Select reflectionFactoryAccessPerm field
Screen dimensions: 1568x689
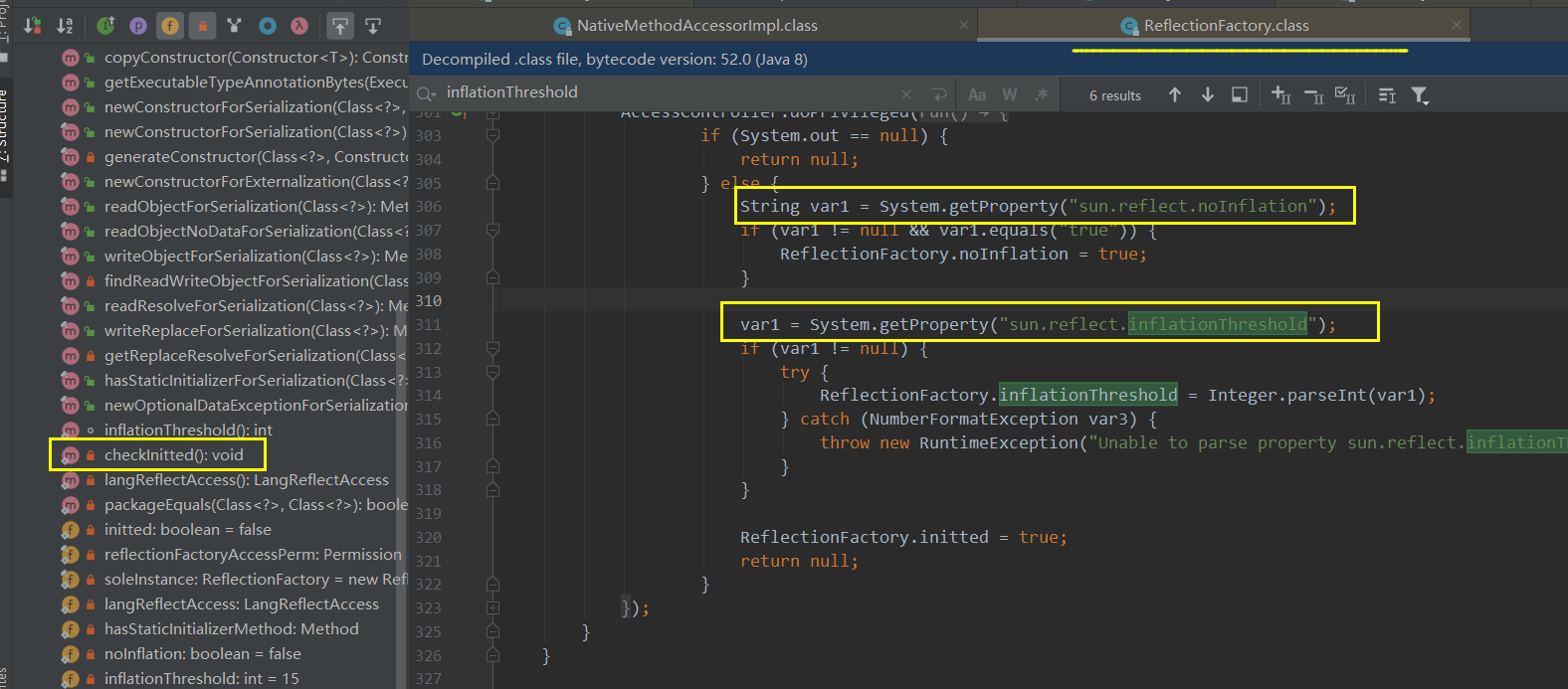pyautogui.click(x=253, y=555)
